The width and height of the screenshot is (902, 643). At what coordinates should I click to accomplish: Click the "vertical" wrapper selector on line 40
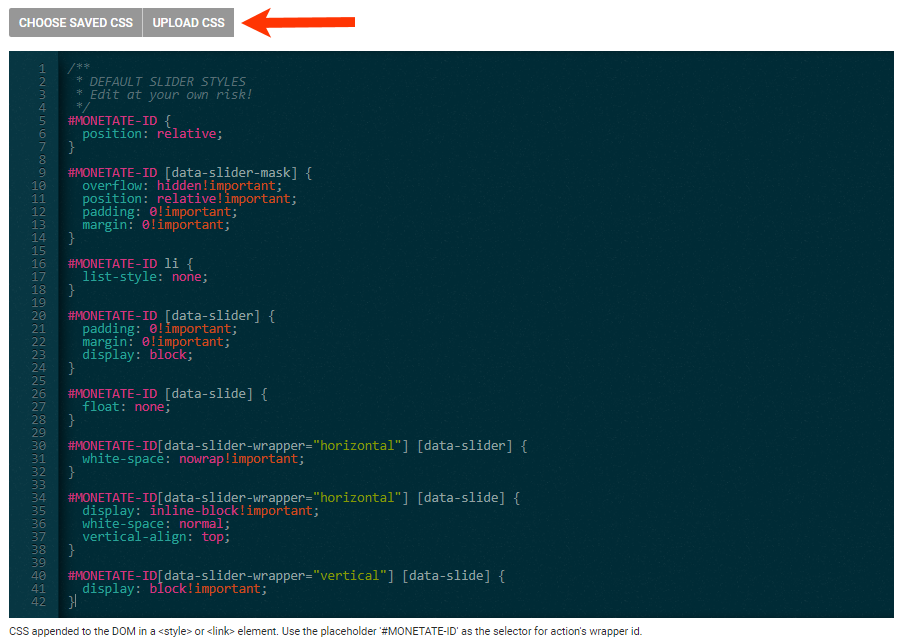[286, 576]
